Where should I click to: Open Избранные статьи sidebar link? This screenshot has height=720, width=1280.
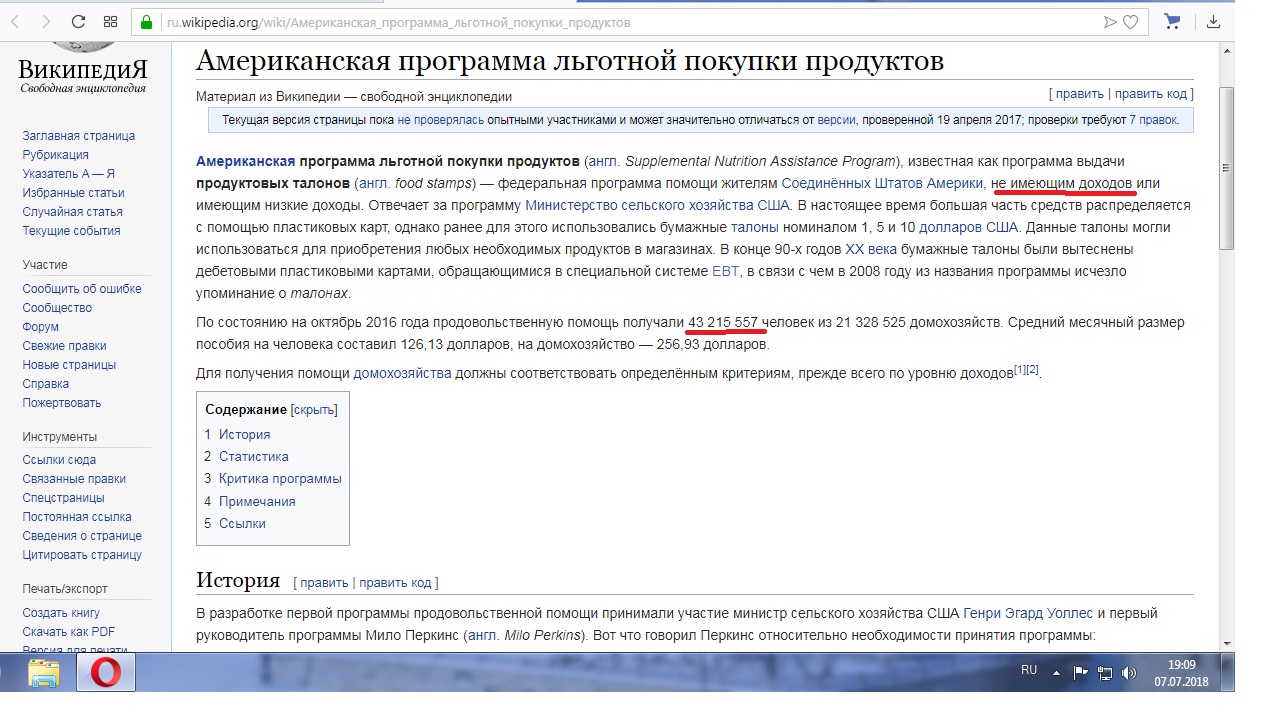tap(73, 193)
